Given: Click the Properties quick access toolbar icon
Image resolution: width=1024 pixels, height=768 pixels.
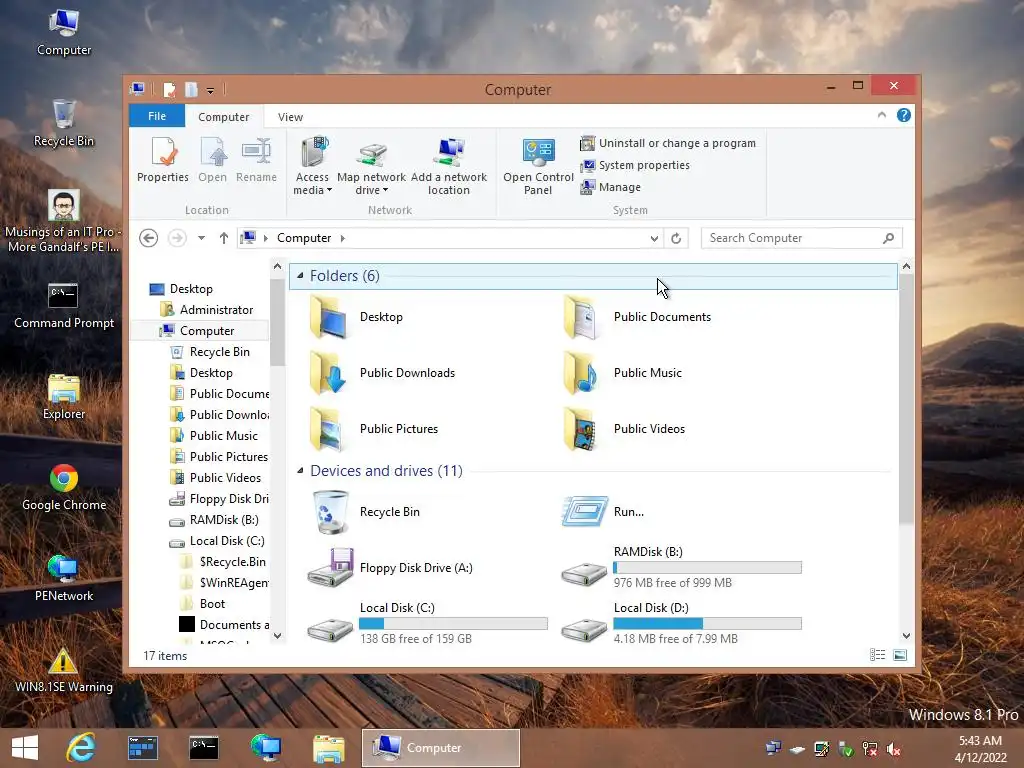Looking at the screenshot, I should coord(169,89).
